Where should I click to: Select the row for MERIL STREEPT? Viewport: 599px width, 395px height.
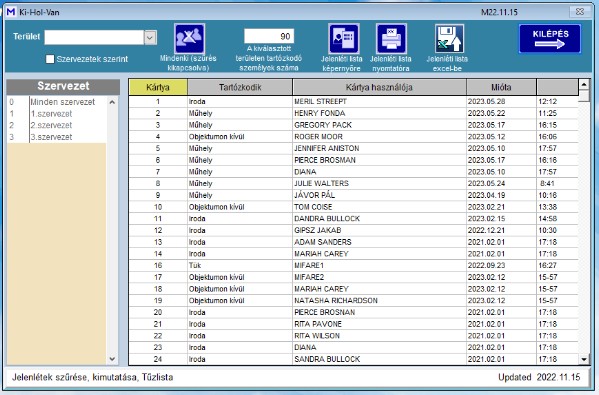353,102
